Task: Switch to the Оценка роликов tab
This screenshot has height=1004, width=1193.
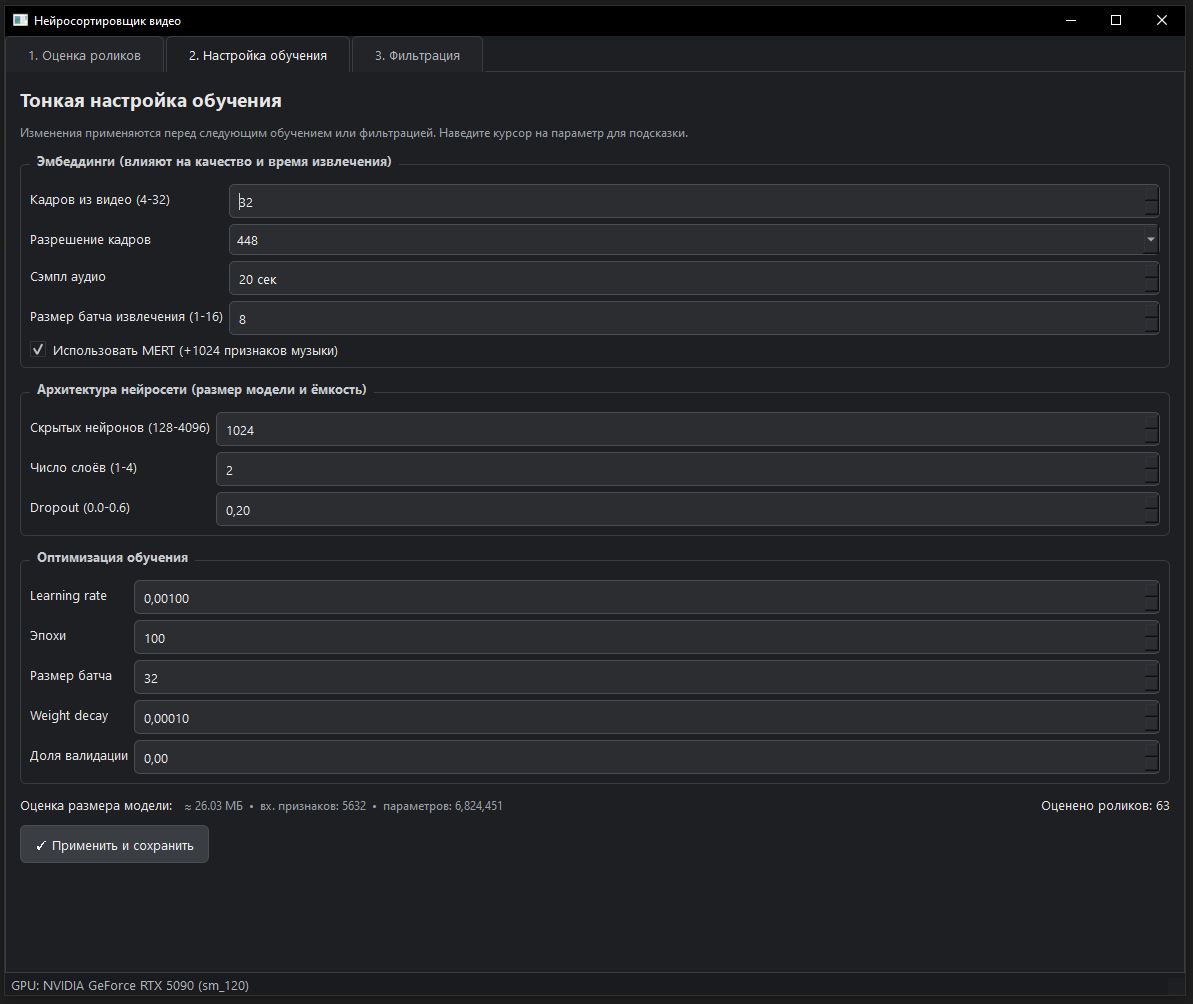Action: coord(84,56)
